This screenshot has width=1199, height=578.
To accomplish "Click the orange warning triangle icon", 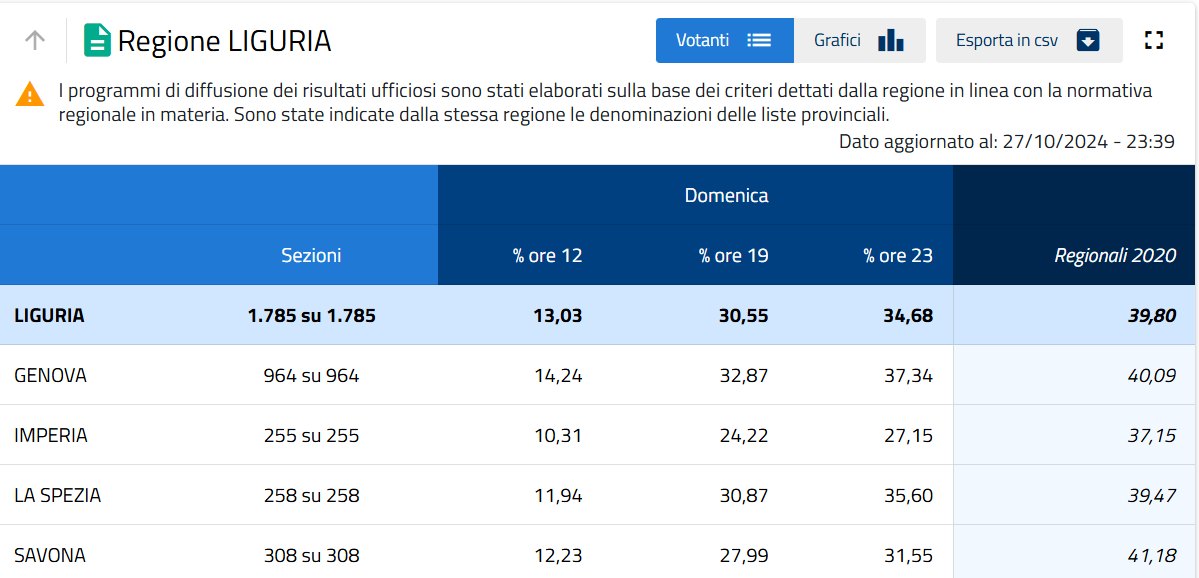I will click(x=30, y=94).
